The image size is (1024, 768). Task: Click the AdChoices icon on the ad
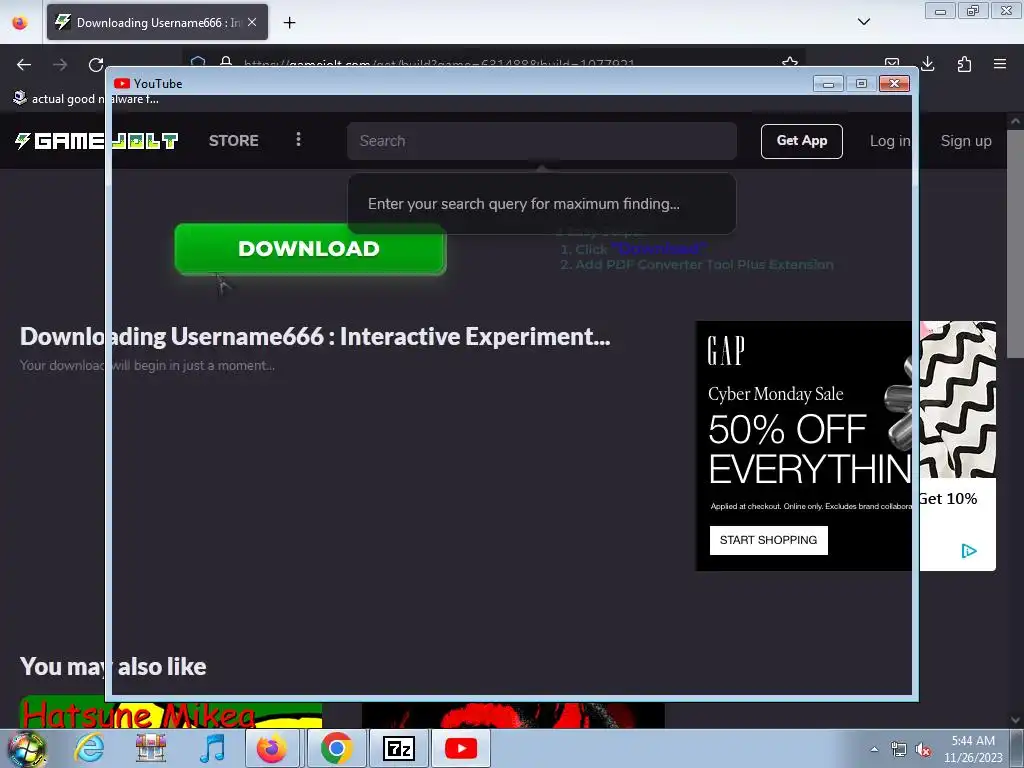point(969,551)
